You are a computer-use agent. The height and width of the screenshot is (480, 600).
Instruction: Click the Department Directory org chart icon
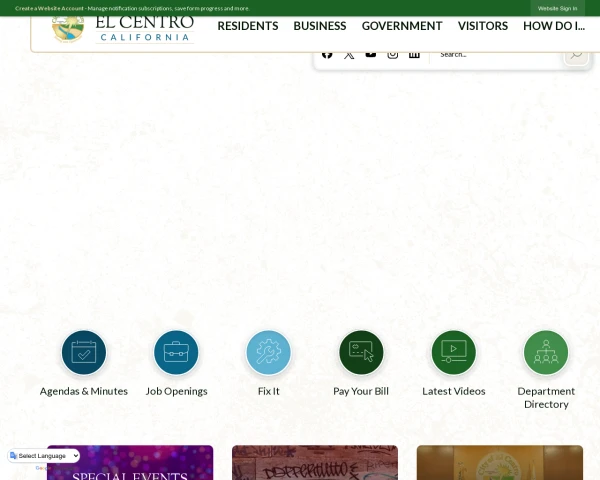coord(546,352)
